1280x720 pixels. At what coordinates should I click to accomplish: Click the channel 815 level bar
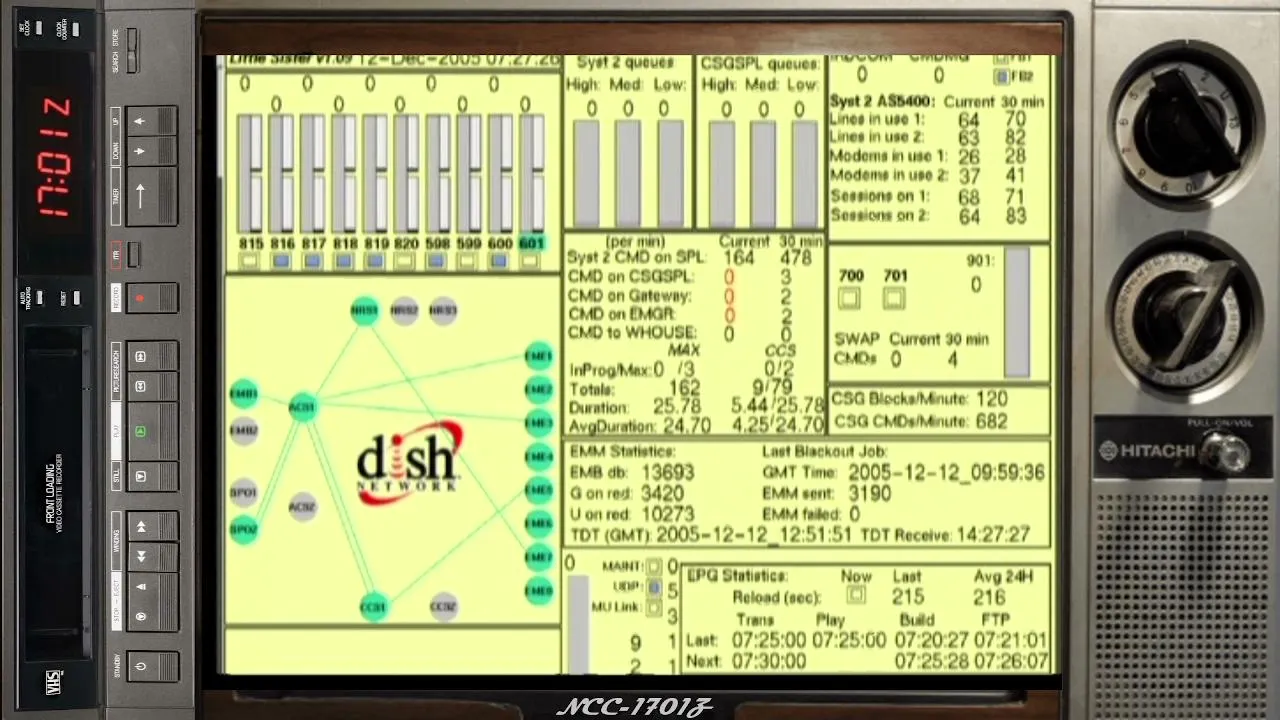click(x=250, y=174)
